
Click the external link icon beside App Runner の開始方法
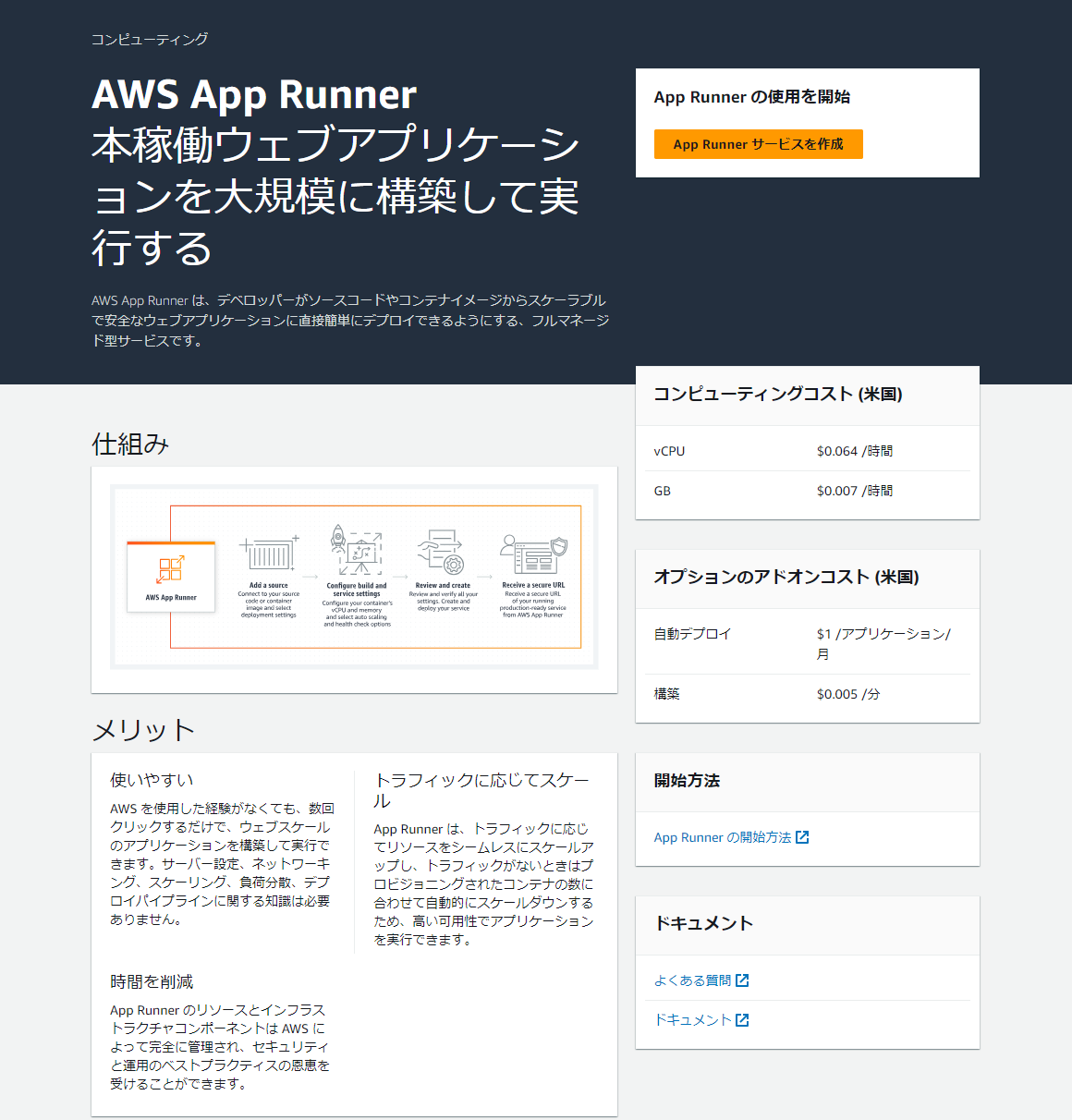pos(804,837)
